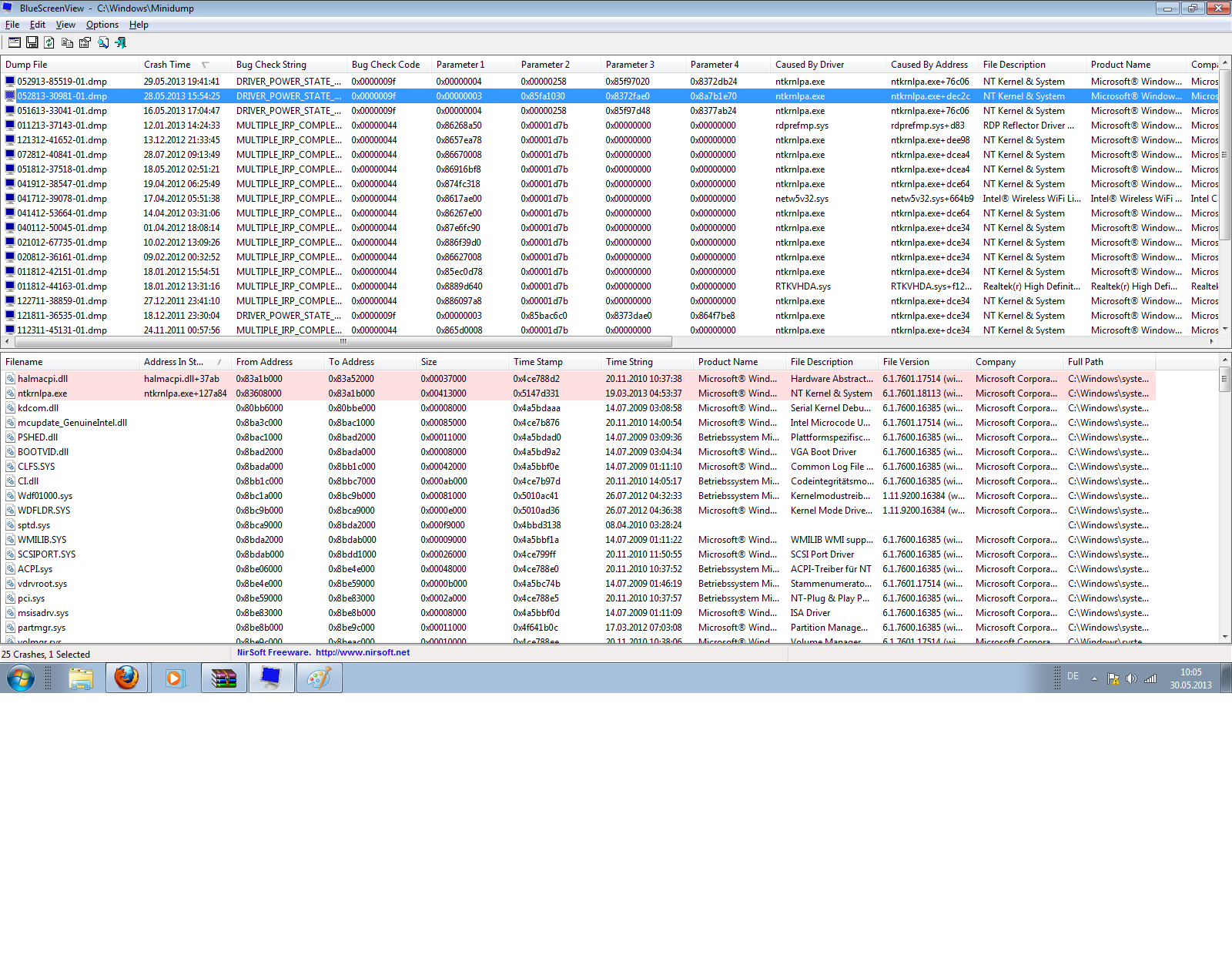Click the file icon beside pci.sys

pyautogui.click(x=11, y=598)
